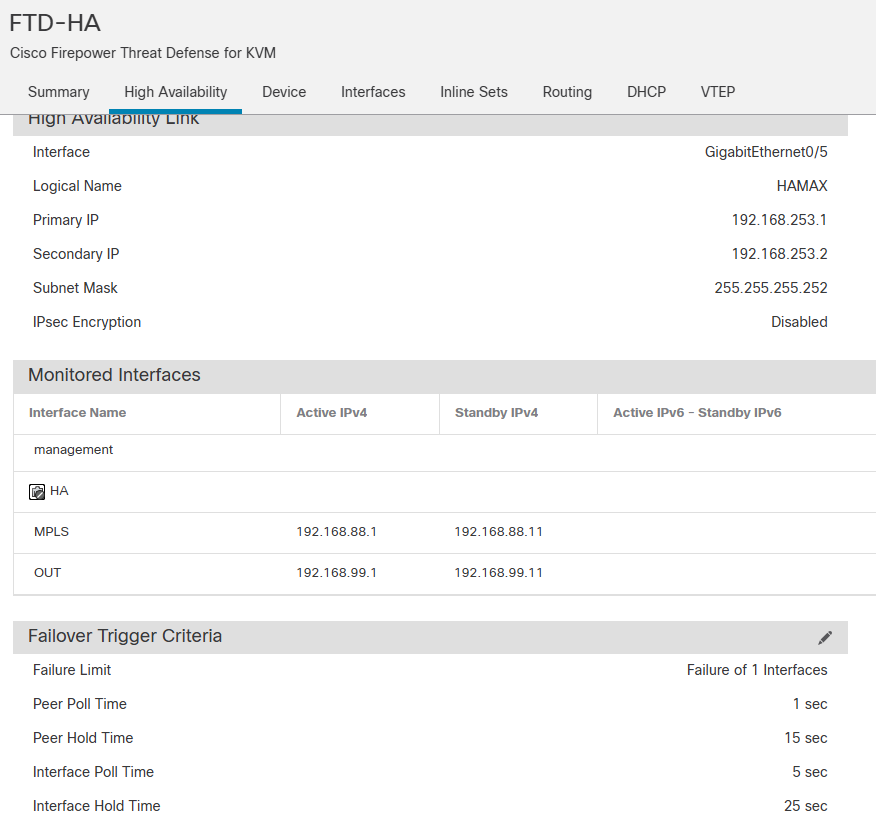Viewport: 876px width, 839px height.
Task: Switch to the DHCP tab
Action: [x=646, y=92]
